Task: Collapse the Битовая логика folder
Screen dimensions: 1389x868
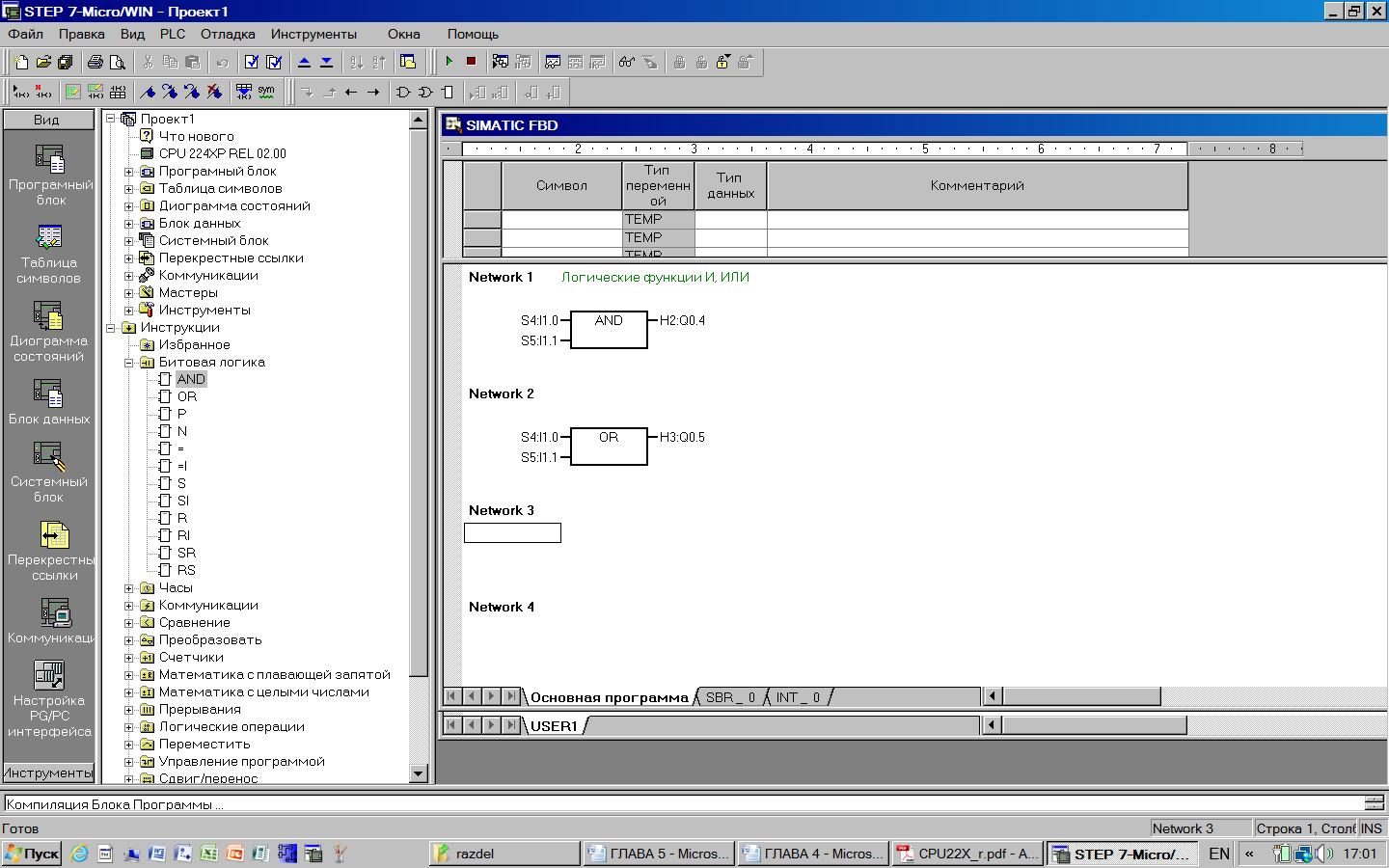Action: pos(129,363)
